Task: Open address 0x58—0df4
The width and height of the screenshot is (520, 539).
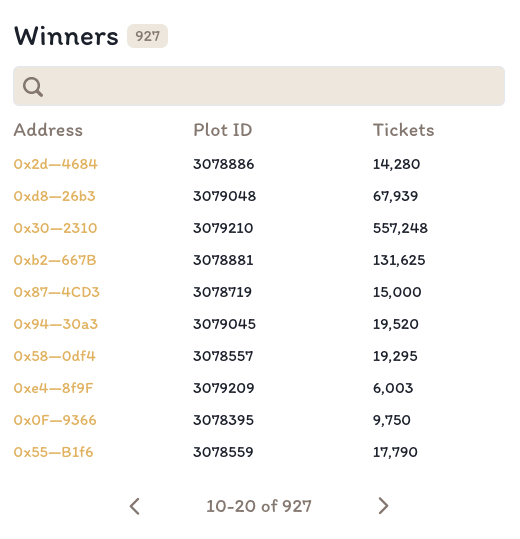Action: pyautogui.click(x=54, y=356)
